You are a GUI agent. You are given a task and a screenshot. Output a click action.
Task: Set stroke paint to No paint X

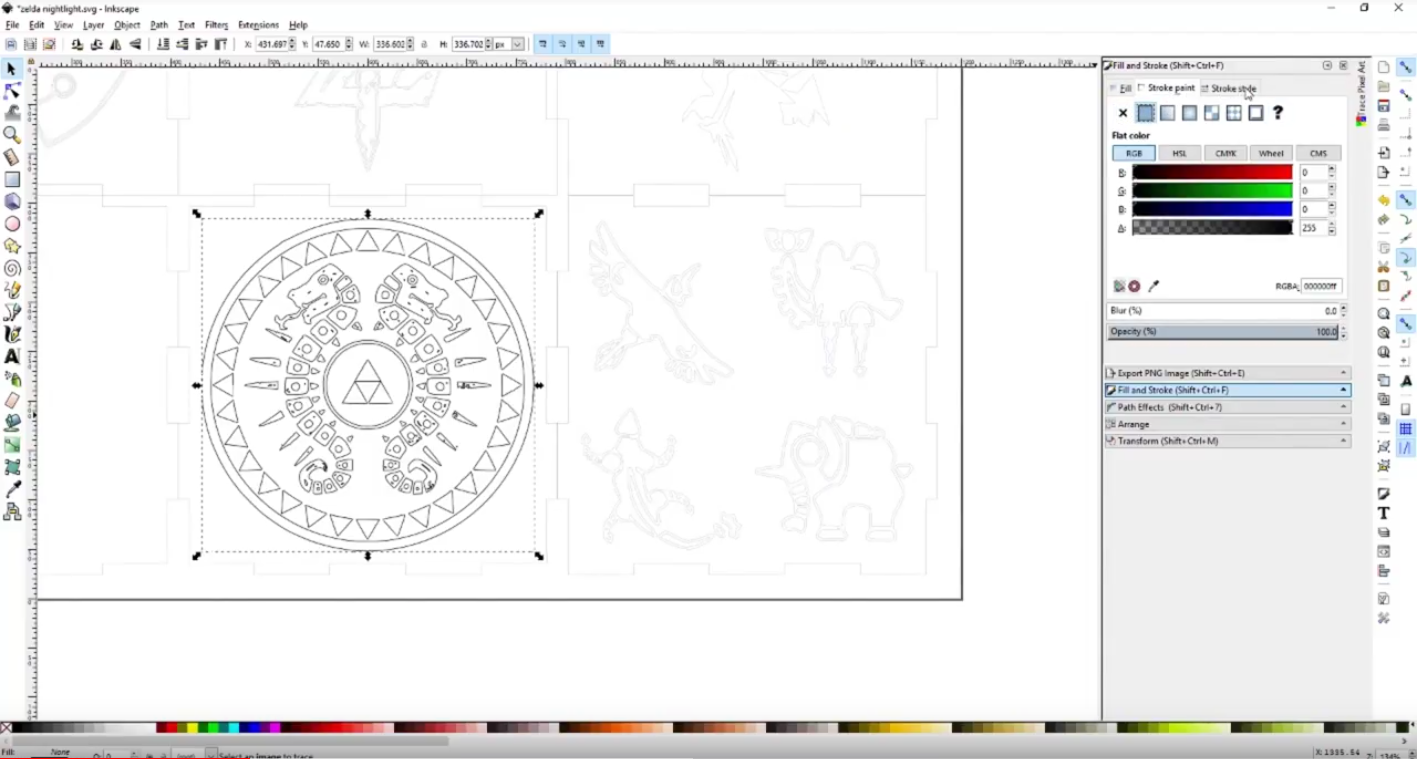(1123, 113)
